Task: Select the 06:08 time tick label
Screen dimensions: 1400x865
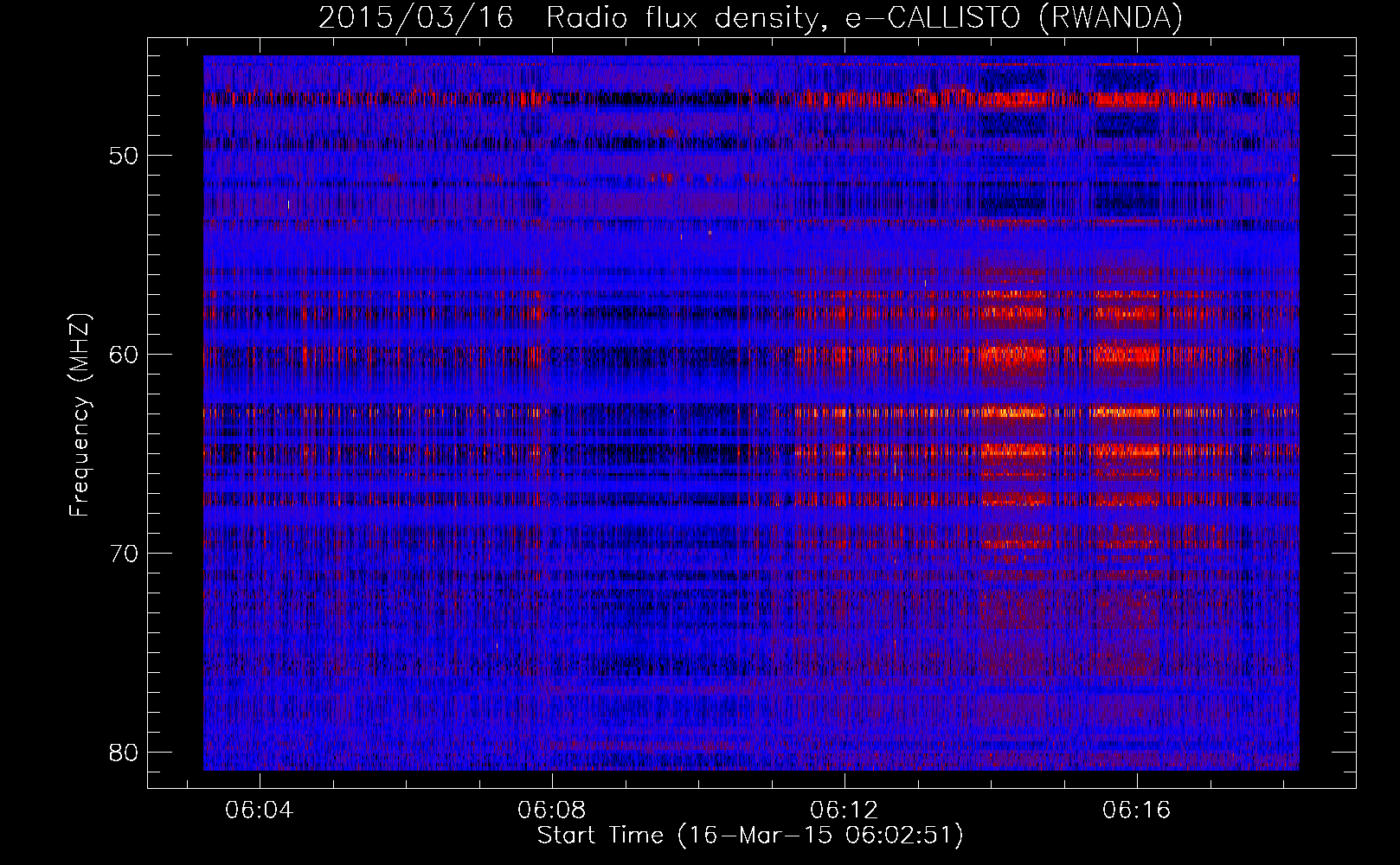Action: pos(552,811)
